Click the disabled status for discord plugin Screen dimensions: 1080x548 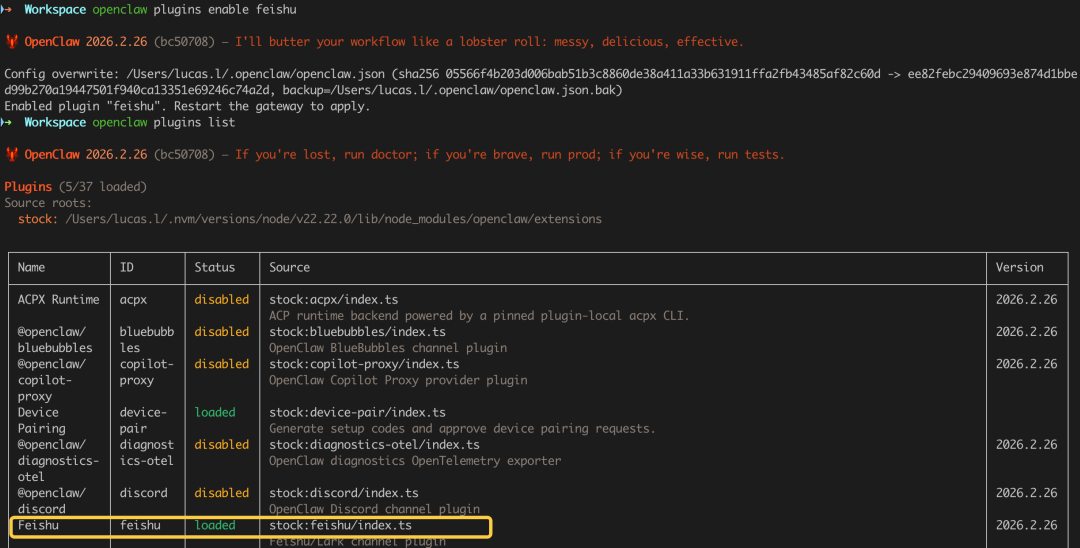(222, 493)
